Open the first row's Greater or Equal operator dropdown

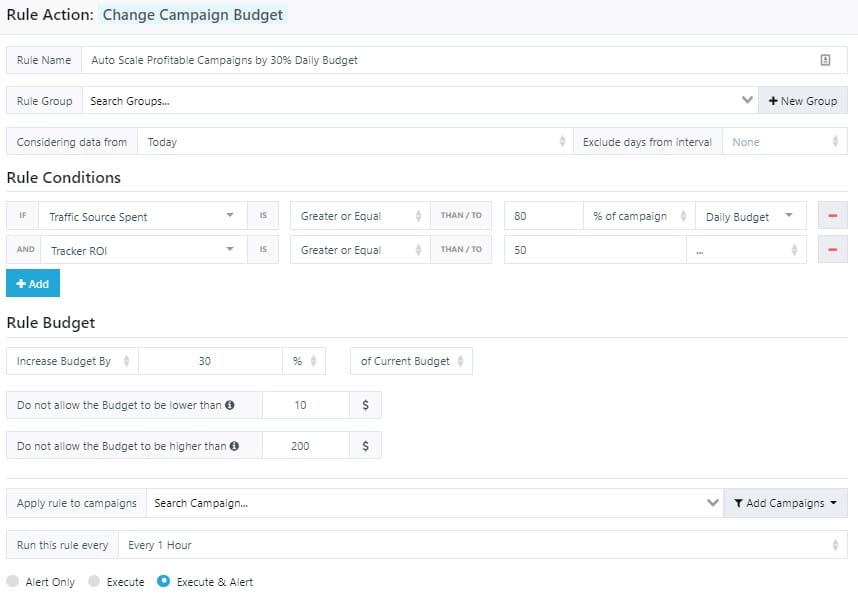(x=360, y=216)
